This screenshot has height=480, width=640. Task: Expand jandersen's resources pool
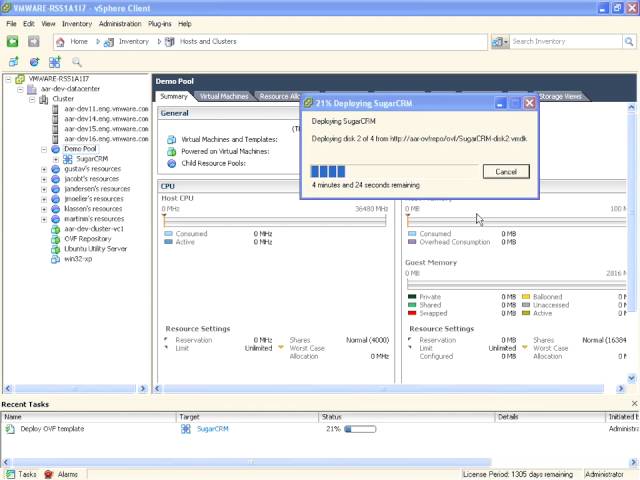[44, 189]
